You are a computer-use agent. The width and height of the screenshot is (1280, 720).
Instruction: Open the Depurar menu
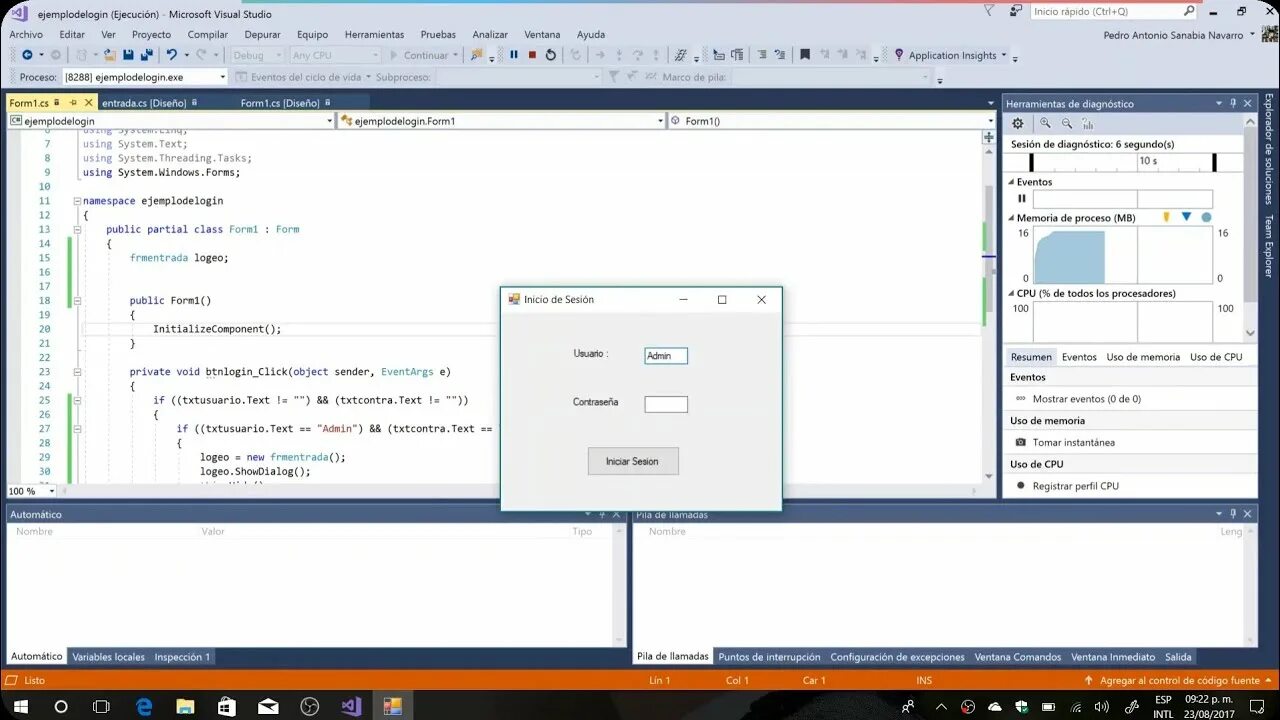[263, 34]
